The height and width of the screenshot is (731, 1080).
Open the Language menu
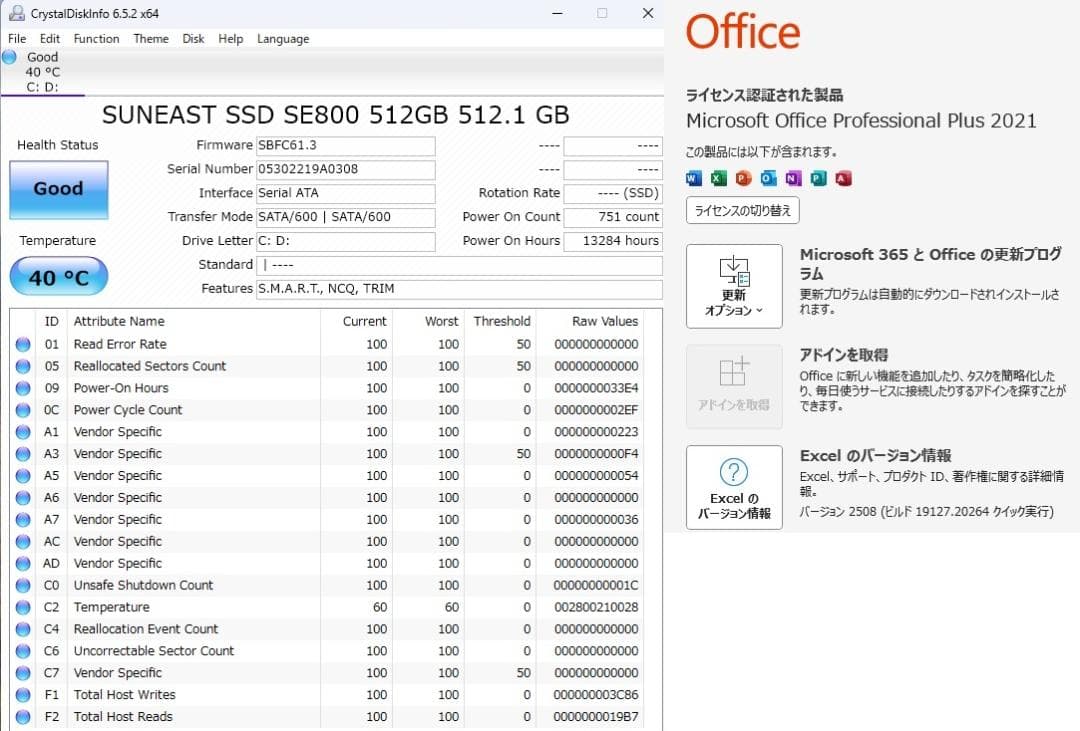(x=283, y=38)
